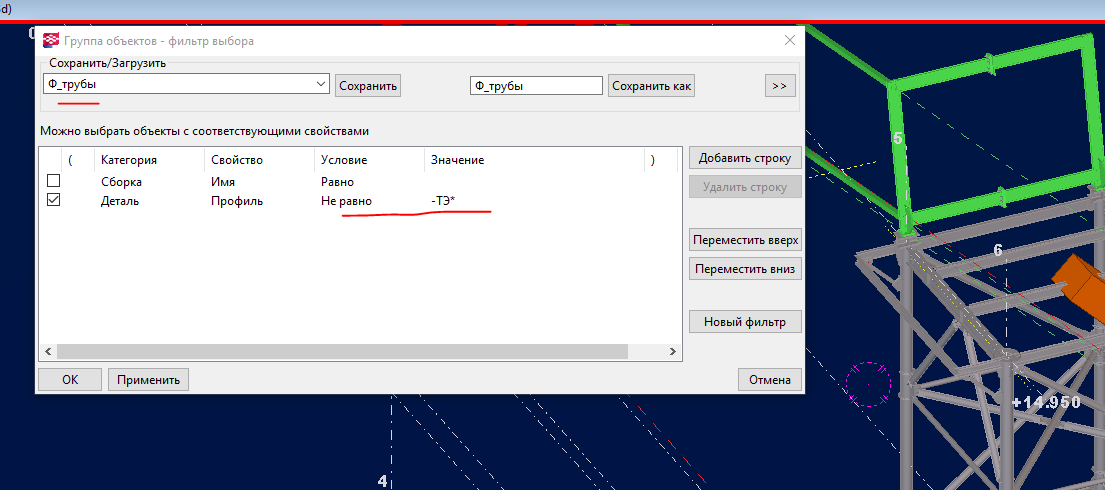Click Переместить вверх button
Image resolution: width=1105 pixels, height=490 pixels.
[745, 240]
